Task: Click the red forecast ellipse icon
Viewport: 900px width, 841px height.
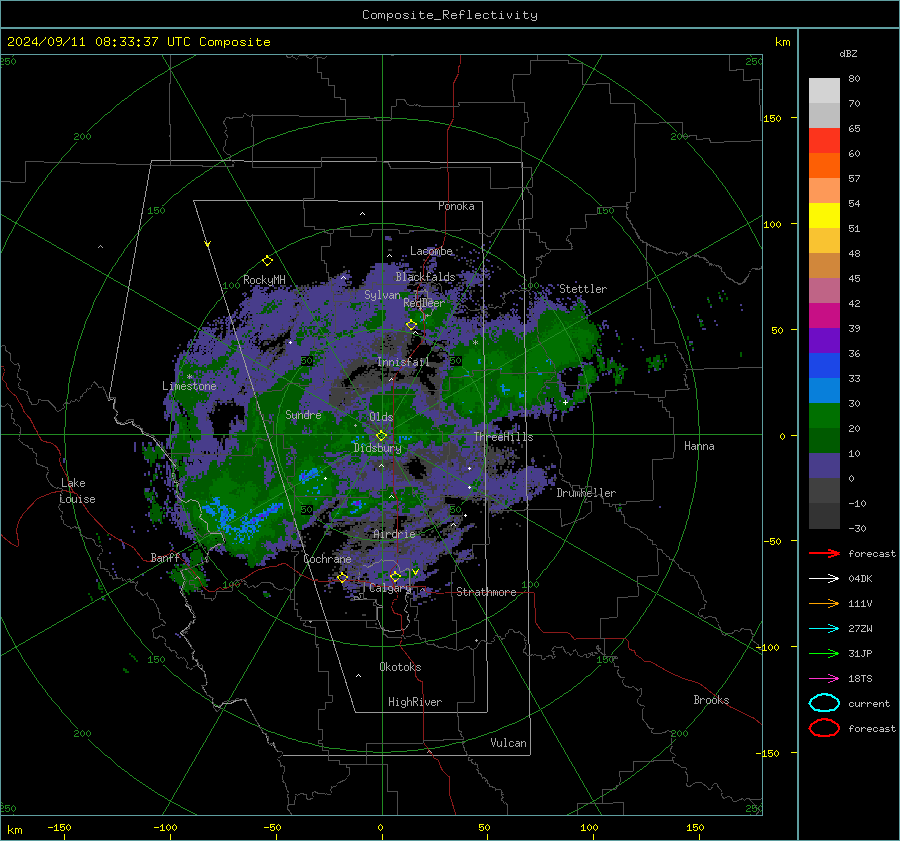Action: 824,728
